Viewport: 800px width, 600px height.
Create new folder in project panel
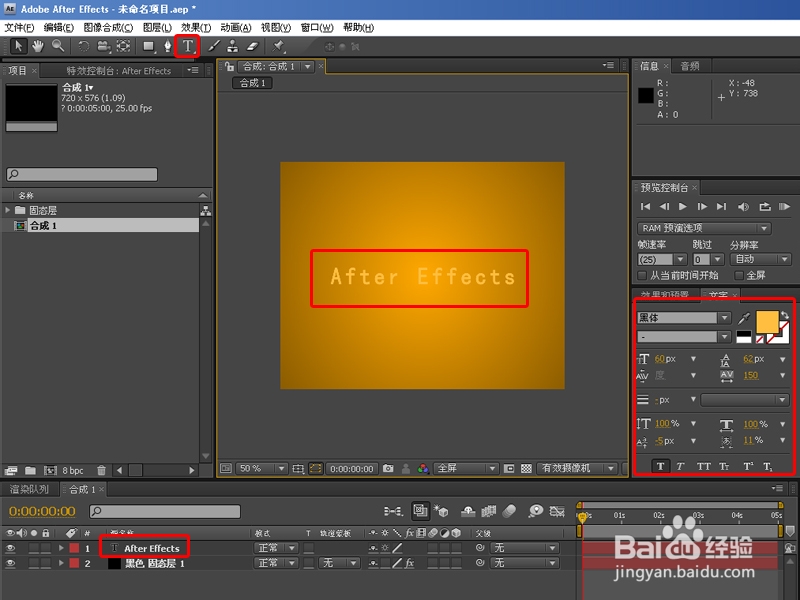tap(31, 470)
